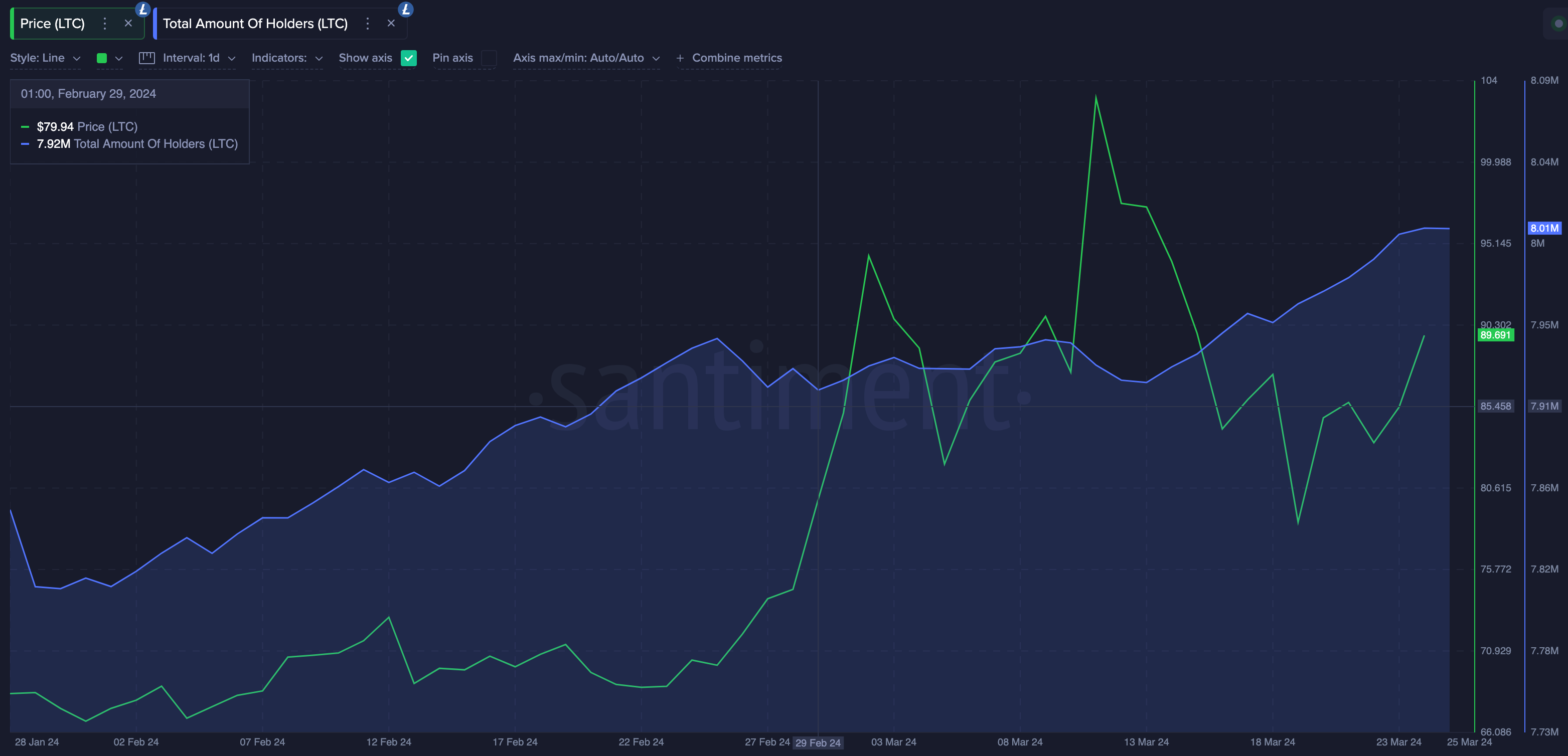This screenshot has width=1568, height=756.
Task: Close the Total Amount Of Holders LTC tab
Action: point(391,22)
